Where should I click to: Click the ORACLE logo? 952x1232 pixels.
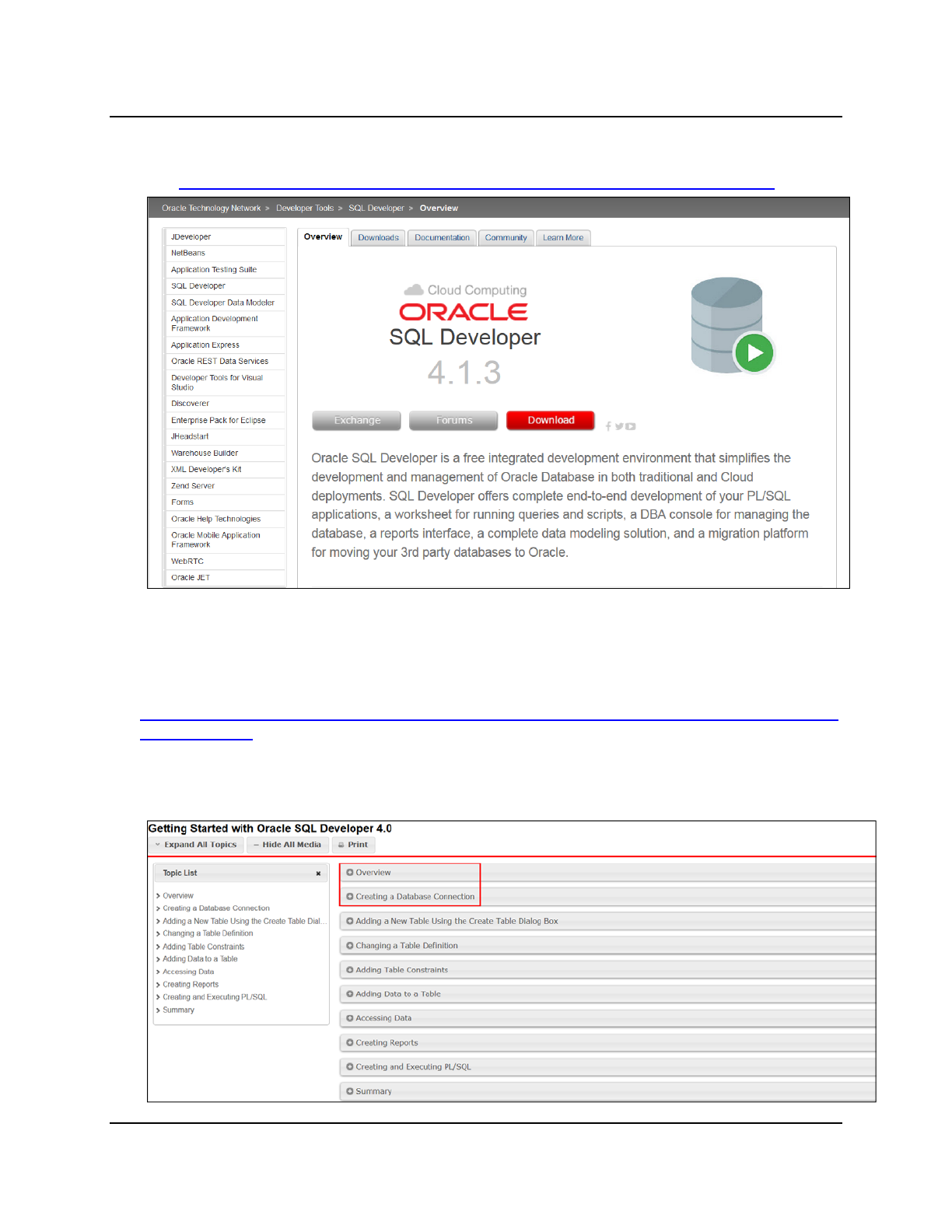pos(464,313)
